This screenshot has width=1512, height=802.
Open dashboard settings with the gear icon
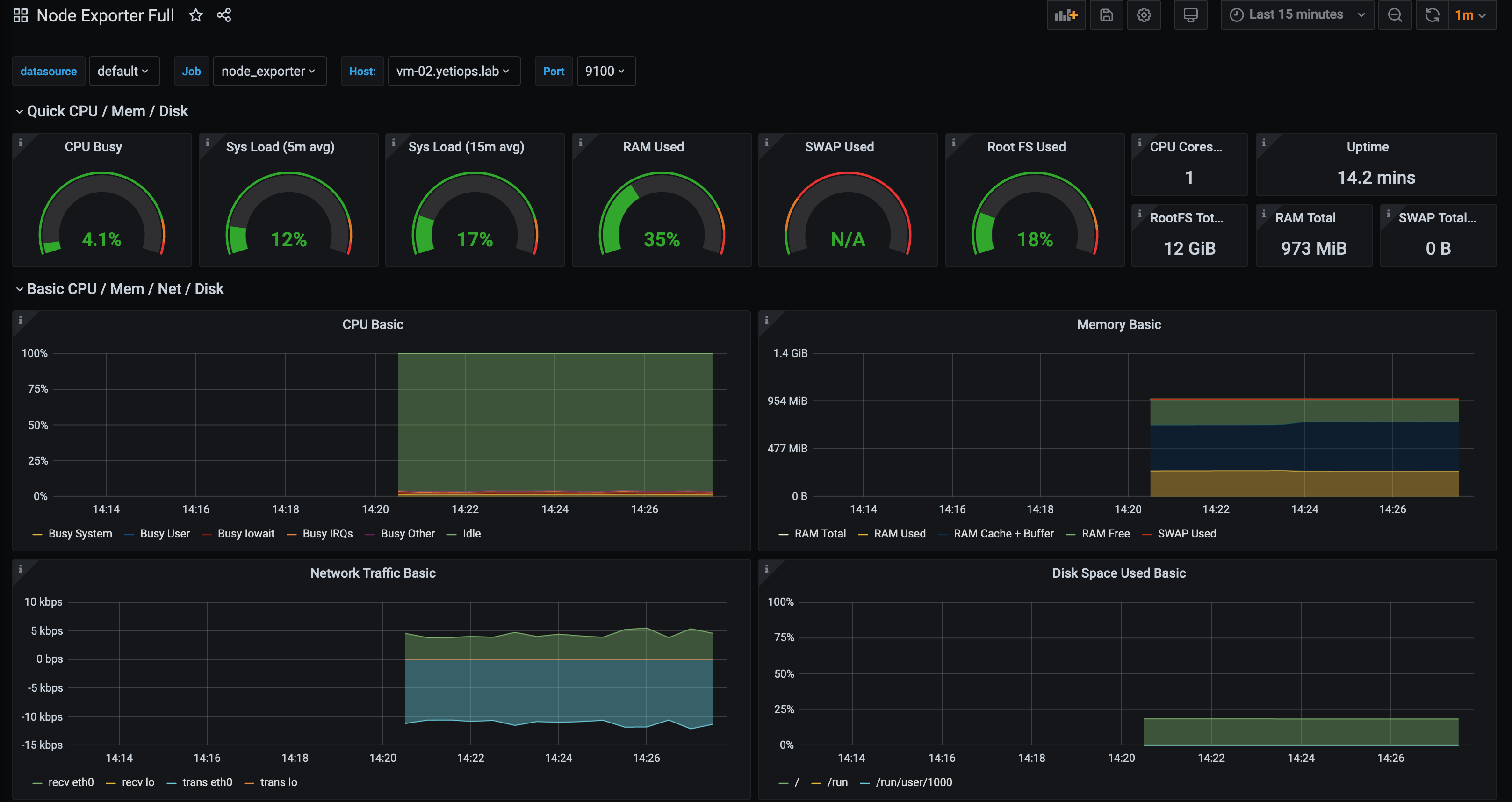coord(1144,14)
